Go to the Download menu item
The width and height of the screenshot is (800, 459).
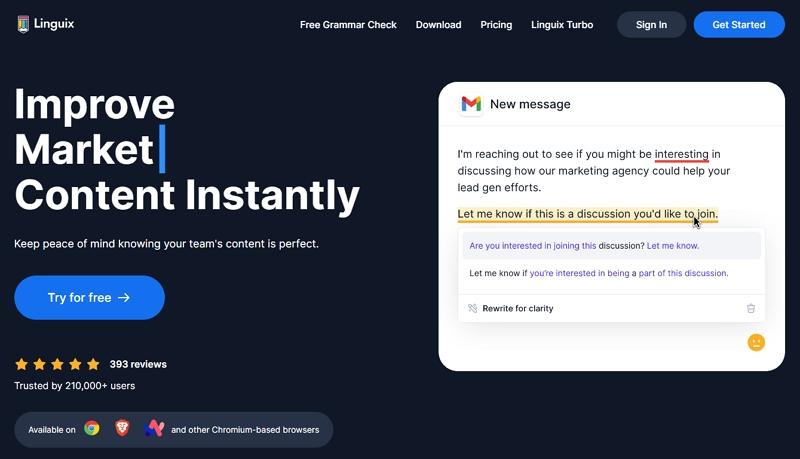click(x=438, y=25)
